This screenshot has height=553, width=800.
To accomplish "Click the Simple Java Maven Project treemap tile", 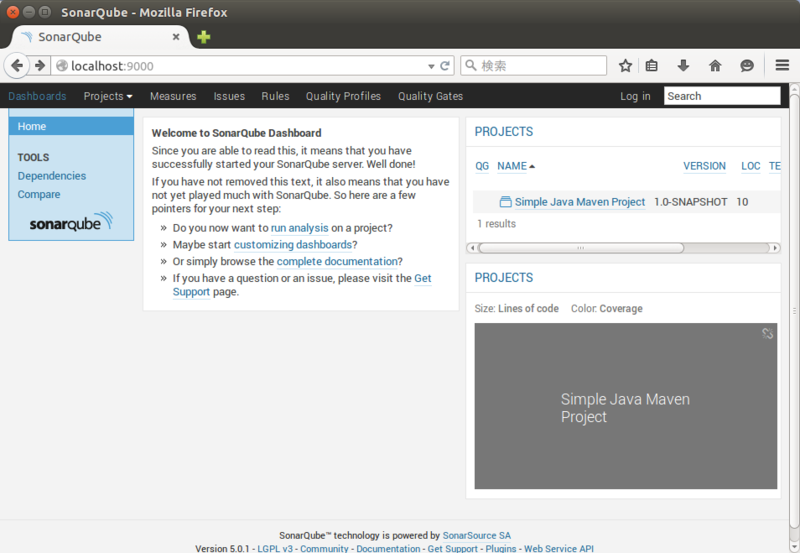I will coord(626,406).
